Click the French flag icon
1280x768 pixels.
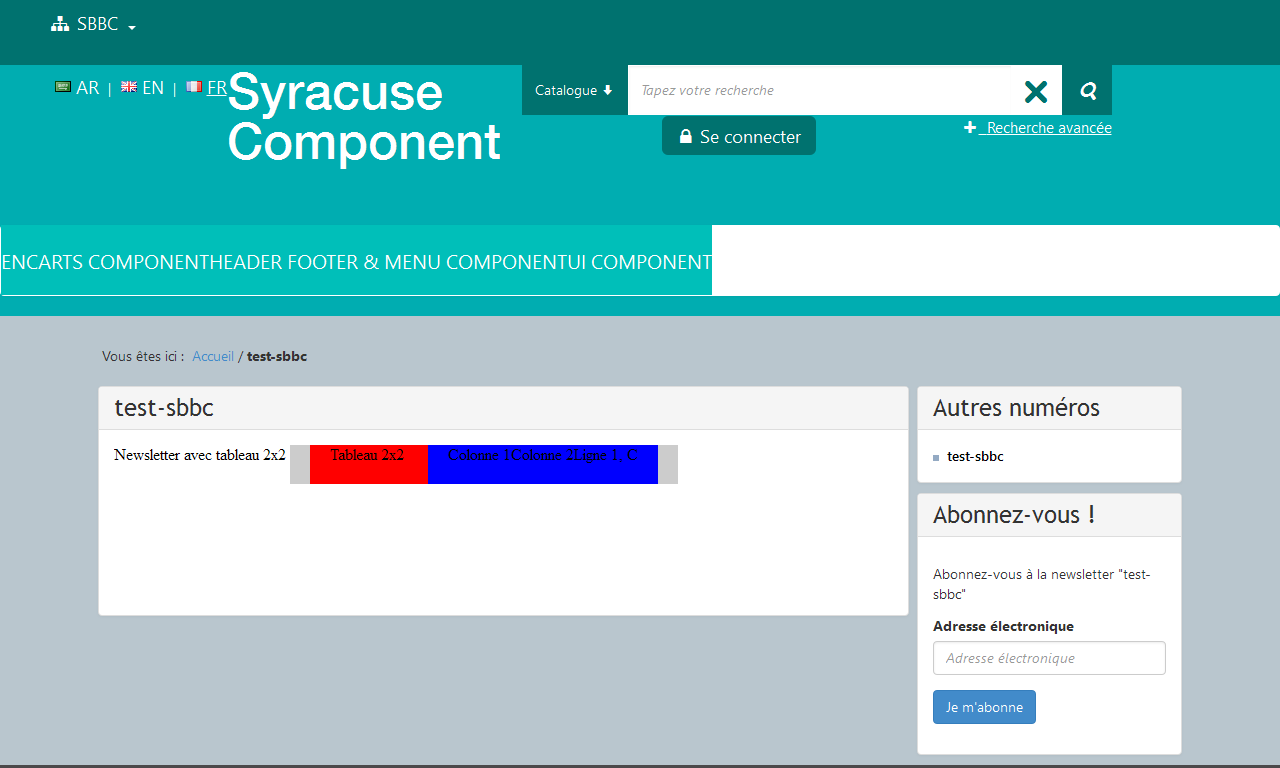pyautogui.click(x=194, y=87)
